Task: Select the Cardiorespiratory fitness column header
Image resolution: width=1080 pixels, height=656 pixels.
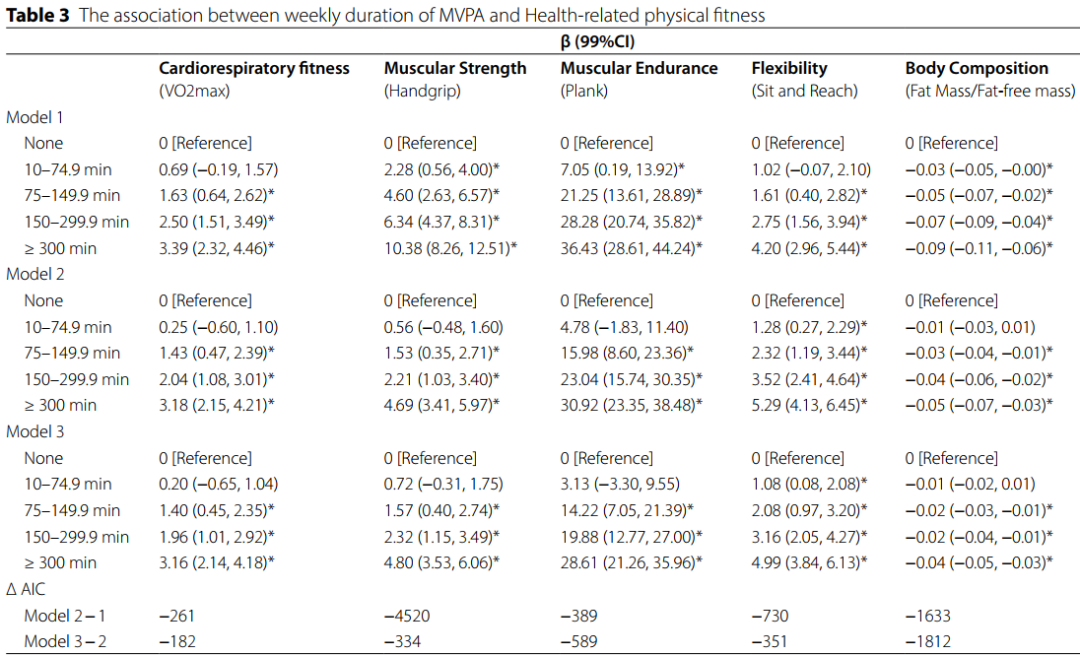Action: [x=254, y=69]
